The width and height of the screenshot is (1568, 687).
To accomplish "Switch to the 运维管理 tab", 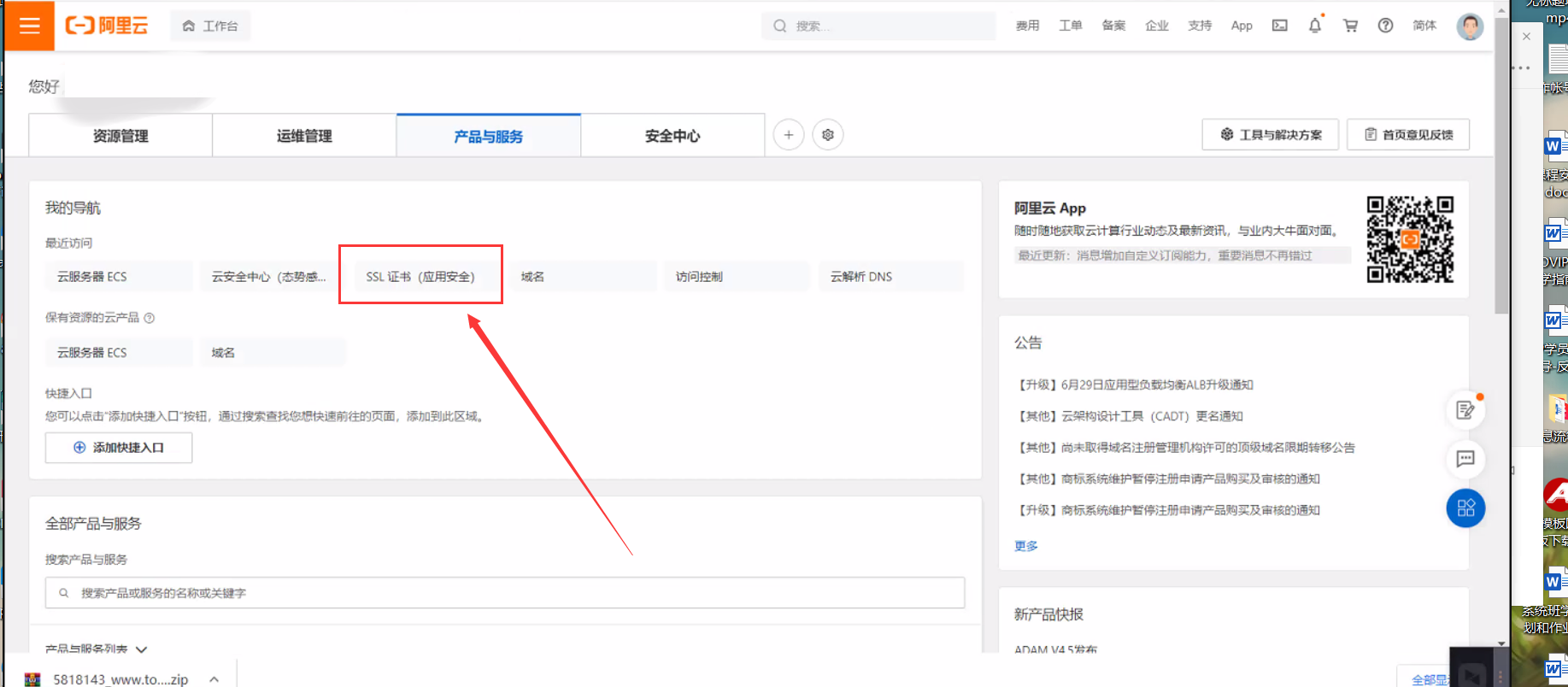I will pos(304,136).
